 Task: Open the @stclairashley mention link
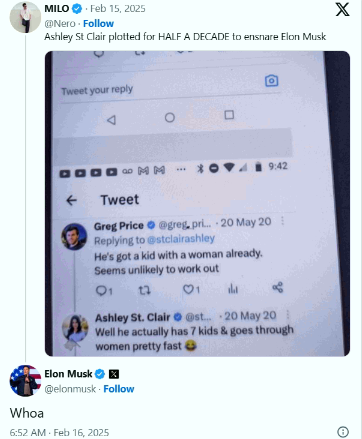pyautogui.click(x=181, y=239)
